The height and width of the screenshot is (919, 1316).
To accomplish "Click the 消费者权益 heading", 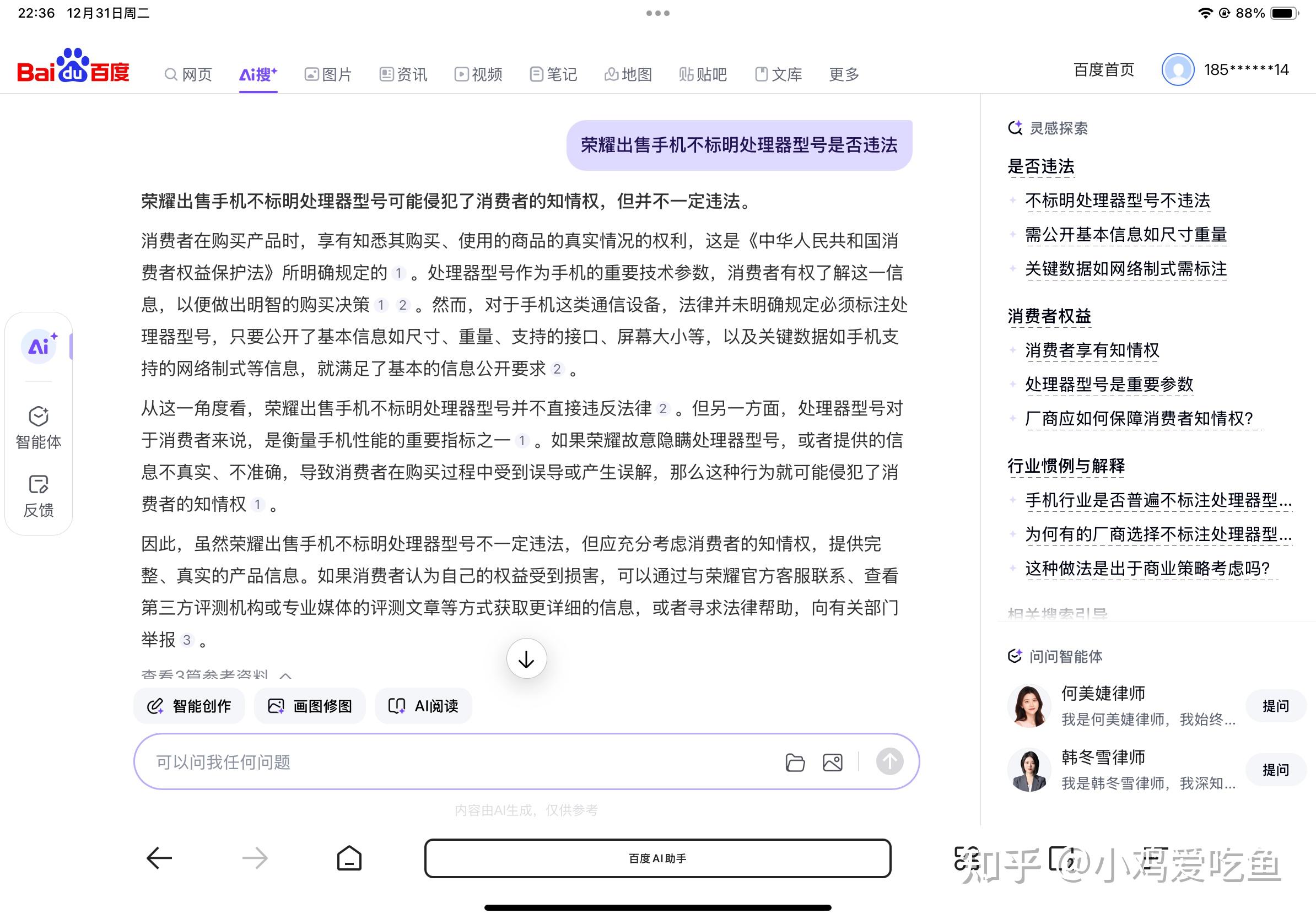I will pos(1049,316).
